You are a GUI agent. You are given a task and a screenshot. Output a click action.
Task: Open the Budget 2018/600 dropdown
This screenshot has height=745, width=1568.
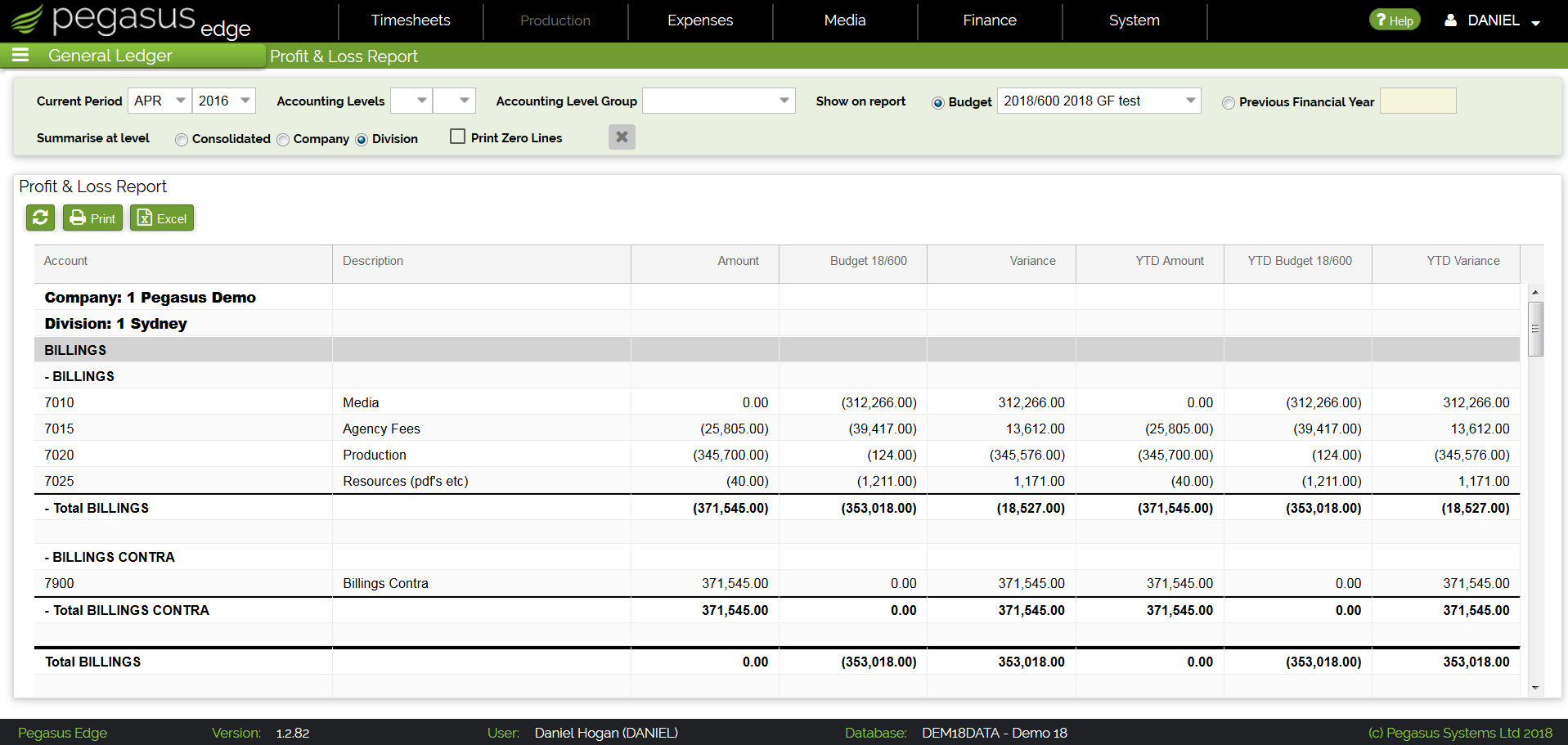(x=1099, y=101)
